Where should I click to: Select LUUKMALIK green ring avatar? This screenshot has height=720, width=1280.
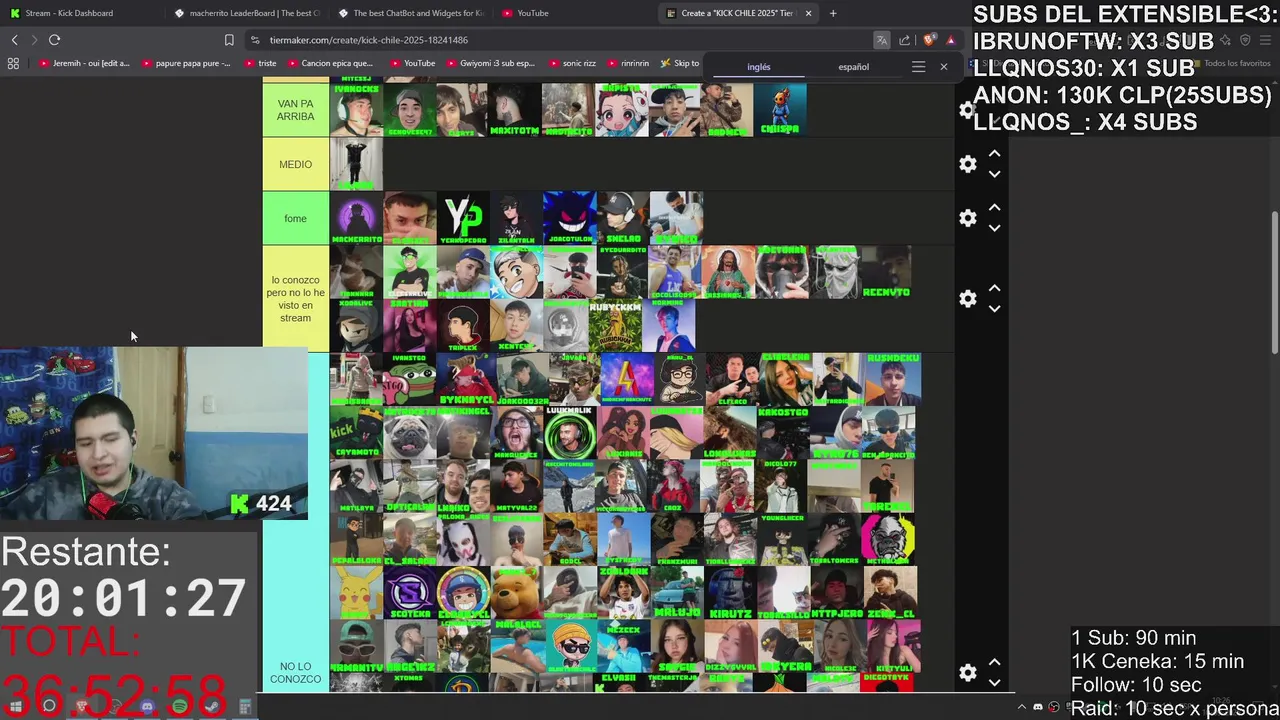coord(570,433)
